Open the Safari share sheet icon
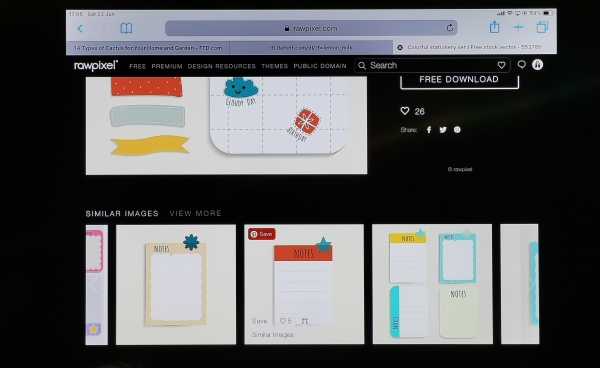 click(494, 27)
